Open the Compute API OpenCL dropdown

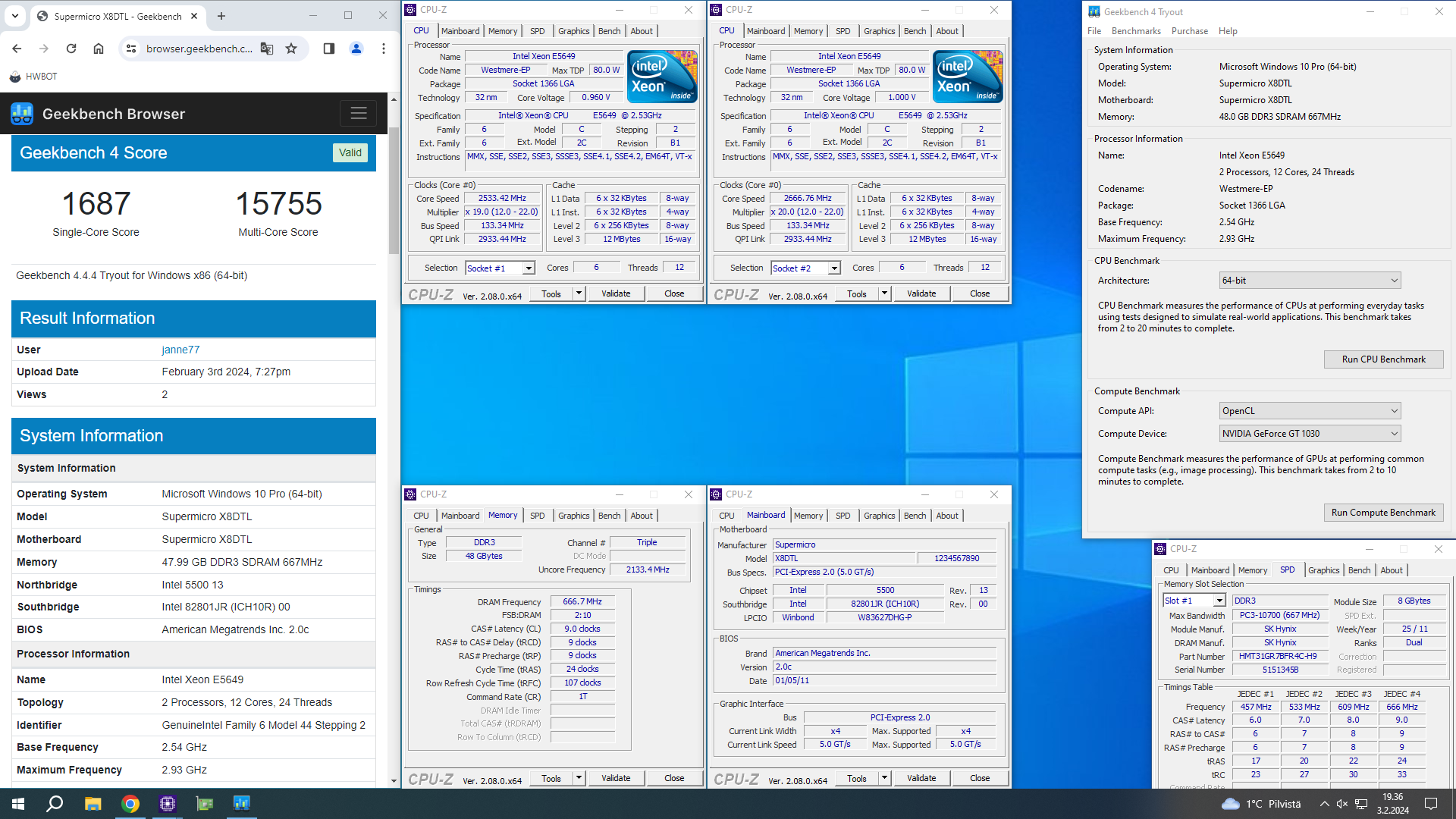(x=1310, y=411)
